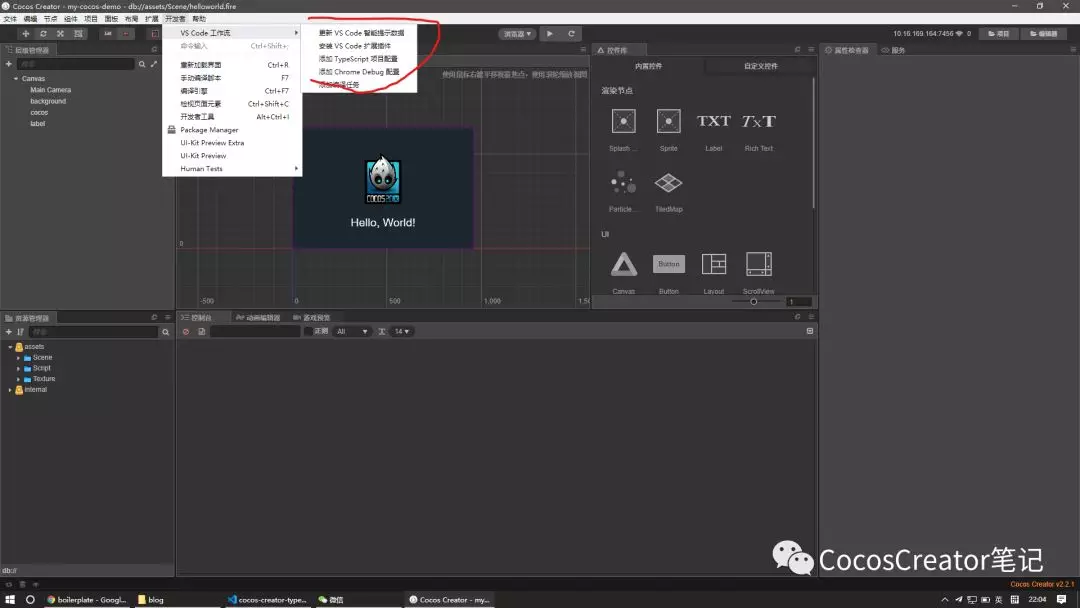The height and width of the screenshot is (608, 1080).
Task: Select the rect transform tool
Action: [x=78, y=34]
